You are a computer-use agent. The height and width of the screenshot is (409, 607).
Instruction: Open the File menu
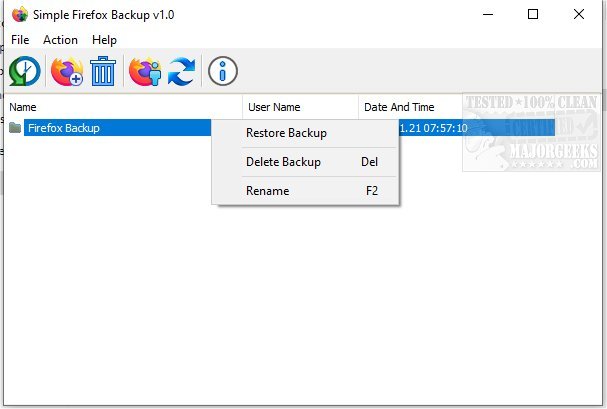[x=20, y=40]
